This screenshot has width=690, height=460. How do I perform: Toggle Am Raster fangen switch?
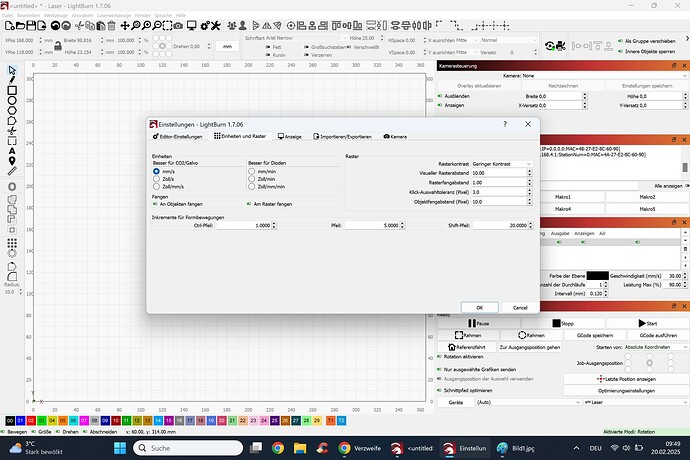tap(249, 204)
